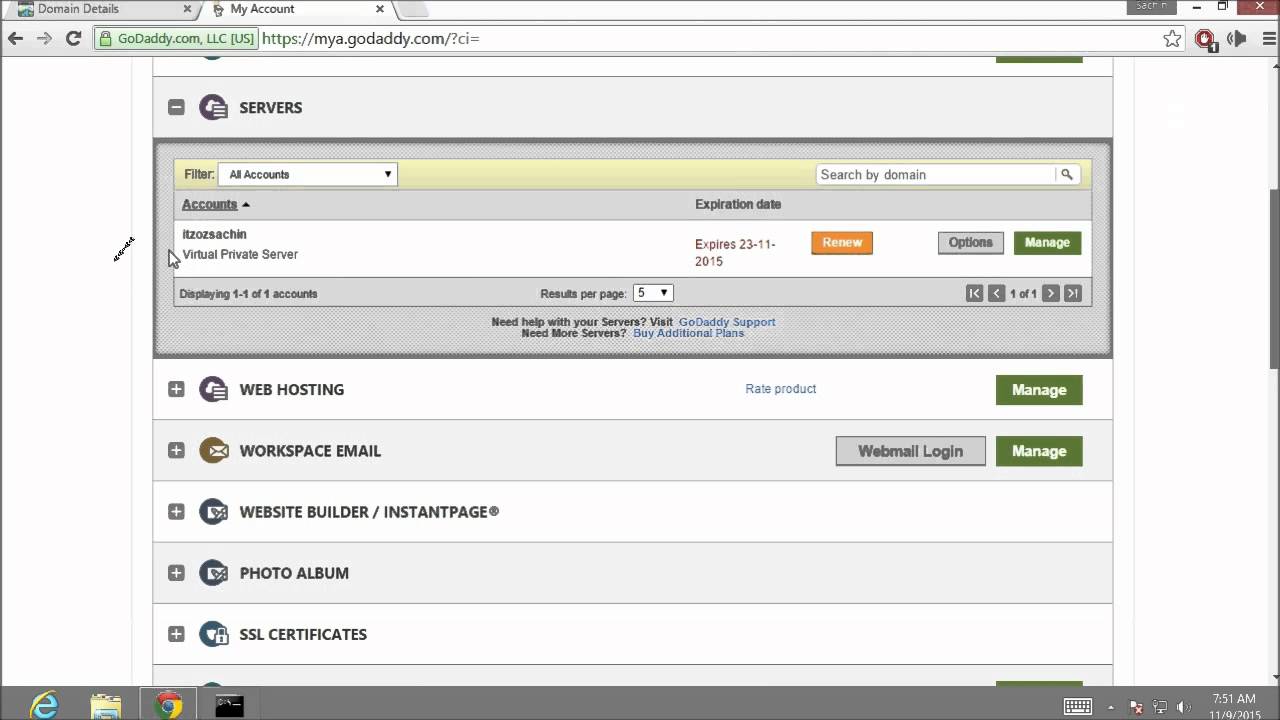Click the Search by domain field
Image resolution: width=1280 pixels, height=720 pixels.
[x=936, y=174]
